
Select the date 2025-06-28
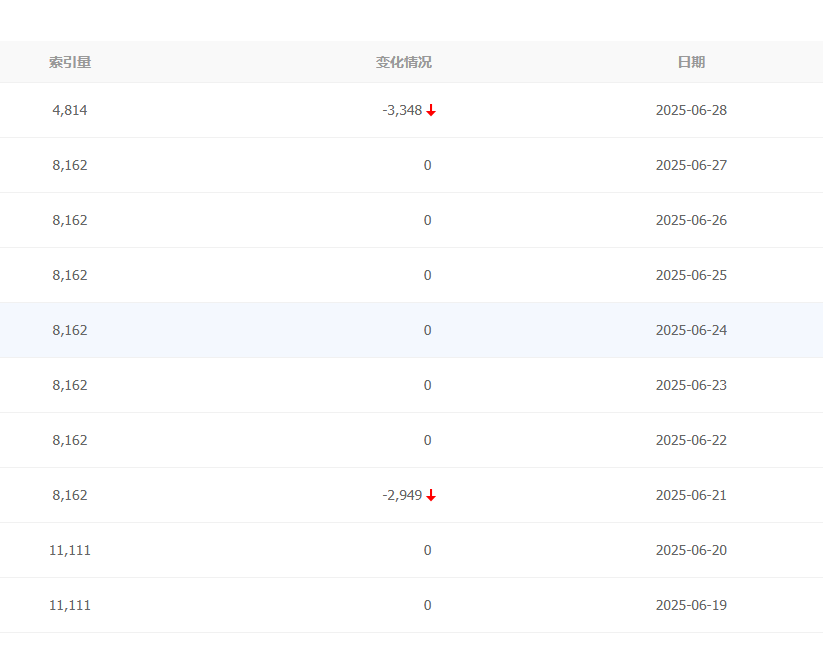click(x=691, y=110)
